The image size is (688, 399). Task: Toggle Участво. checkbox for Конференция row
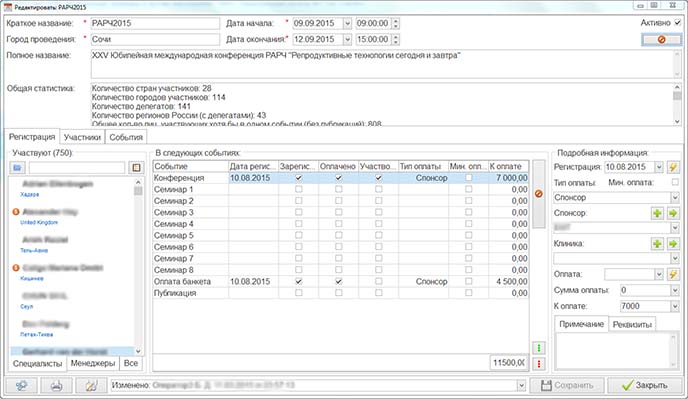coord(378,178)
